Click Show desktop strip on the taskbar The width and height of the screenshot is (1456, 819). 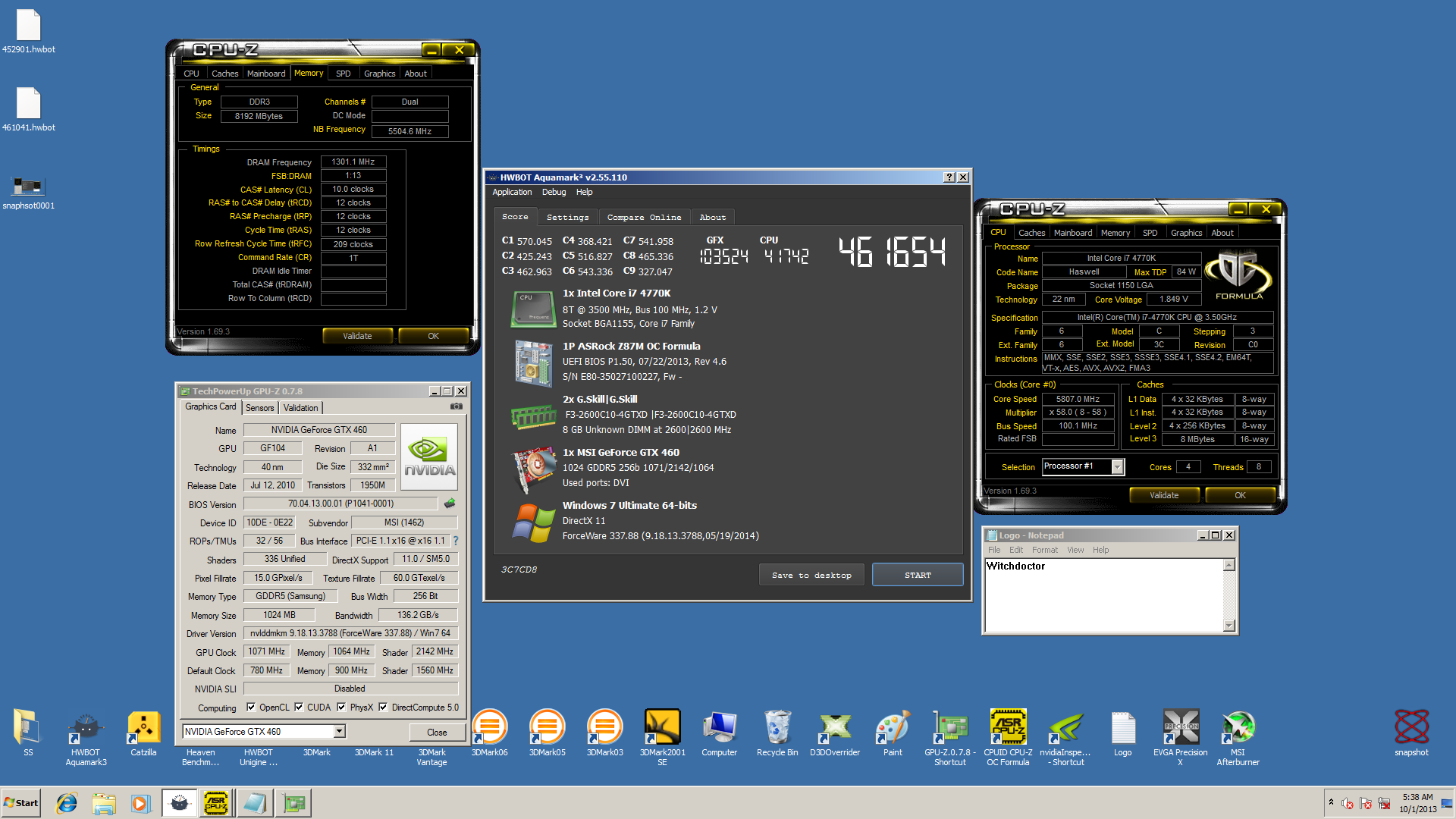pyautogui.click(x=1448, y=803)
